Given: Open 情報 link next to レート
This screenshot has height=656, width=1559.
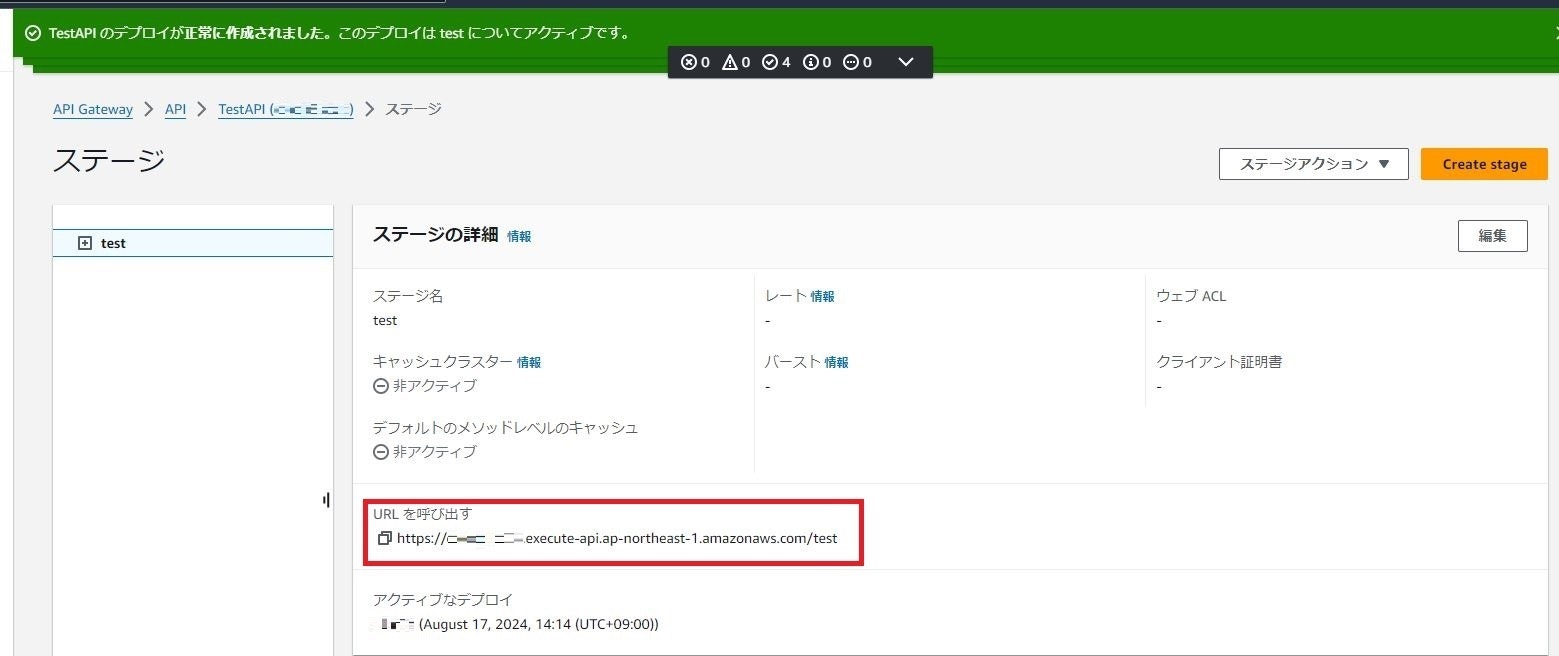Looking at the screenshot, I should [822, 296].
